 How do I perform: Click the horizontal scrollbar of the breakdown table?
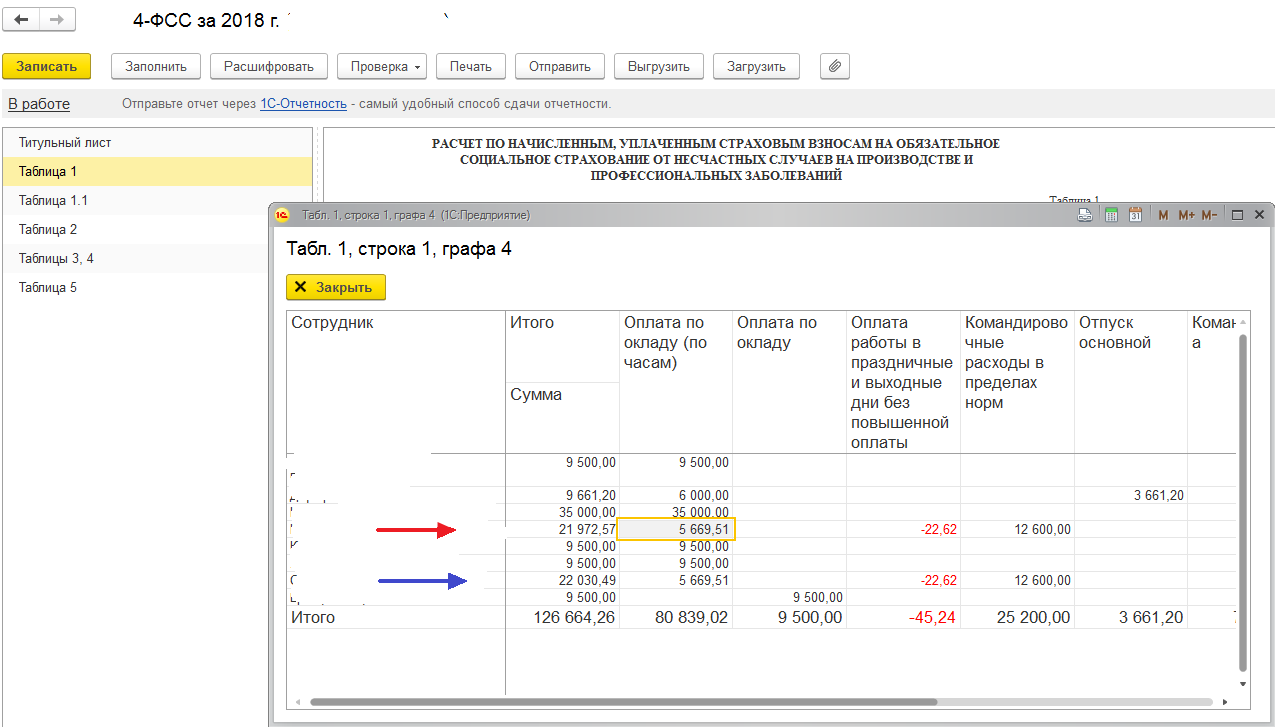(622, 702)
